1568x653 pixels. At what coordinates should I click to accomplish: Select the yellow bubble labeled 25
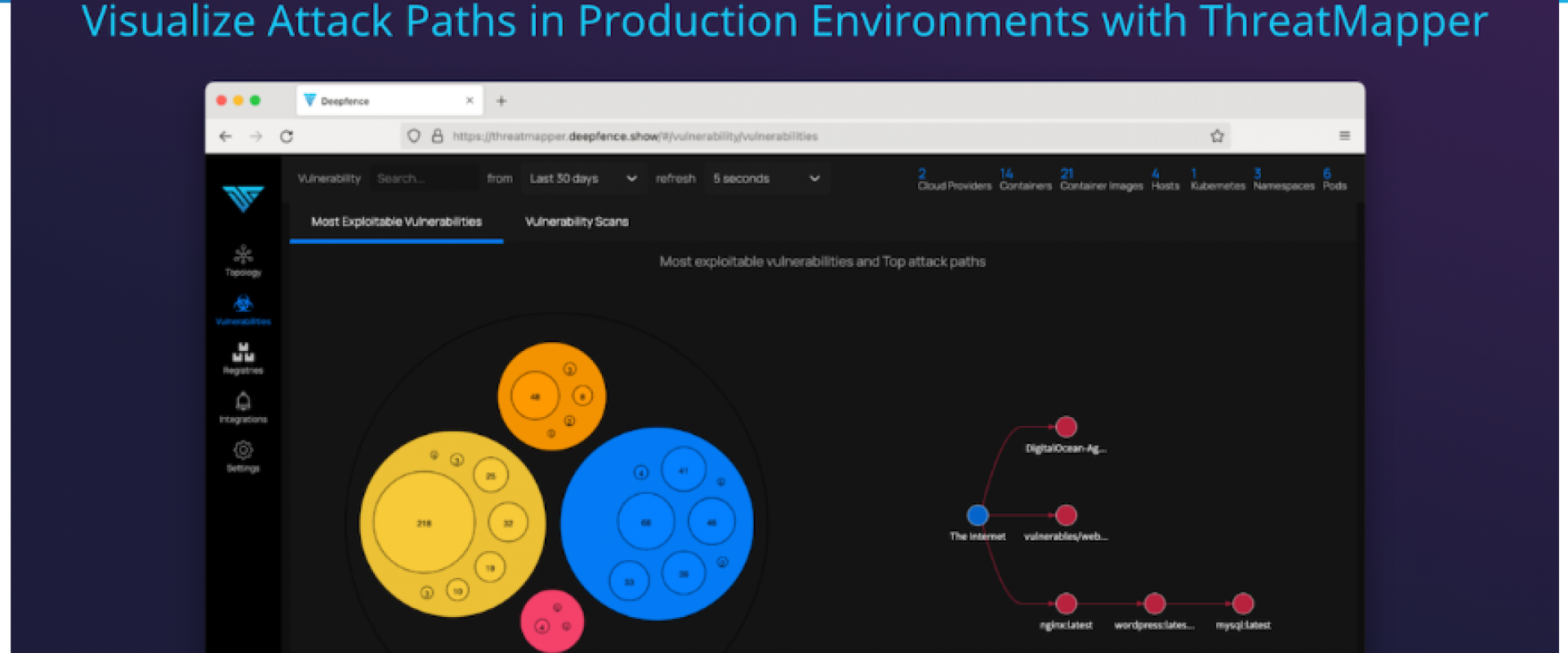491,475
